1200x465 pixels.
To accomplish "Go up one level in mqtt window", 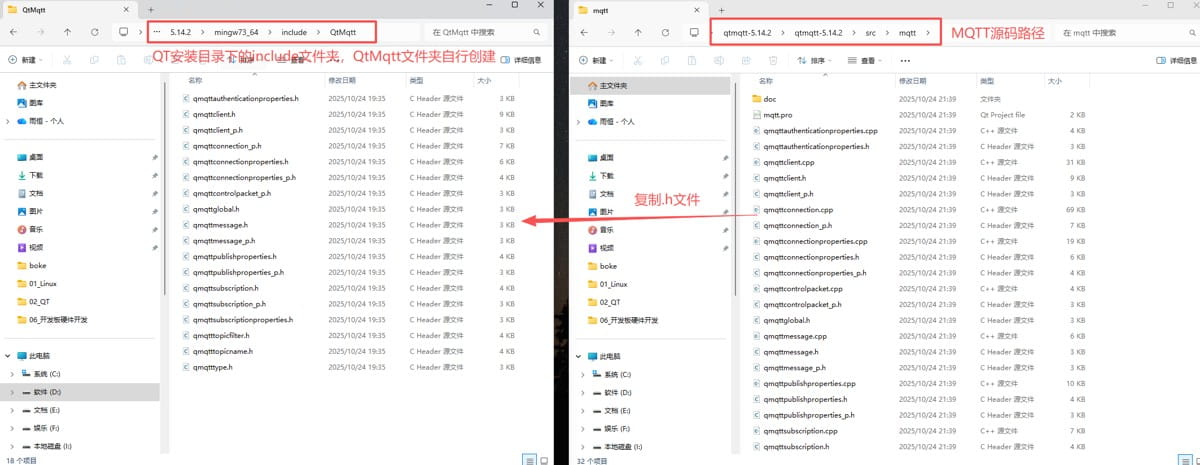I will 638,32.
